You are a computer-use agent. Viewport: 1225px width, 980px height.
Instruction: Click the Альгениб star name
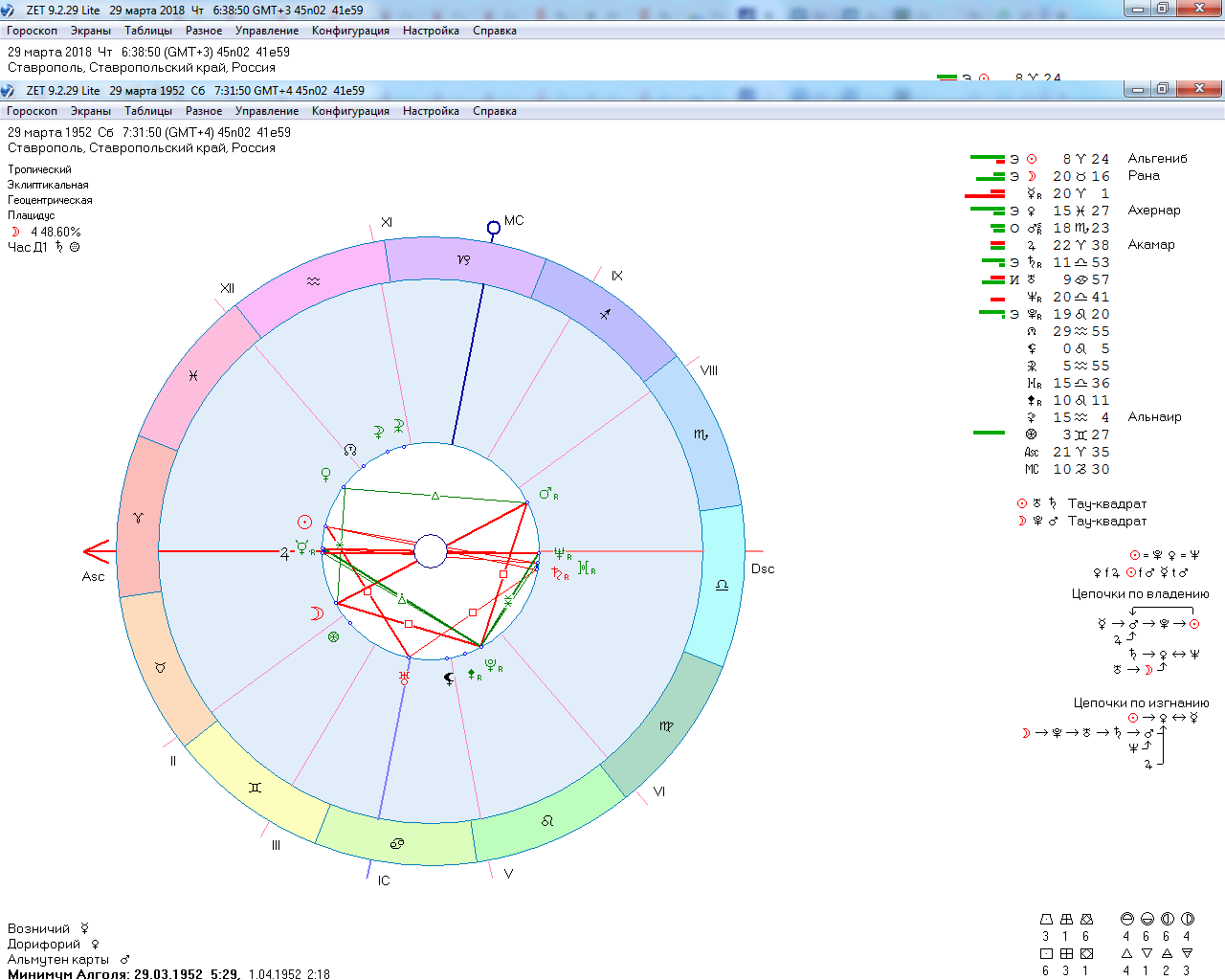[1157, 159]
